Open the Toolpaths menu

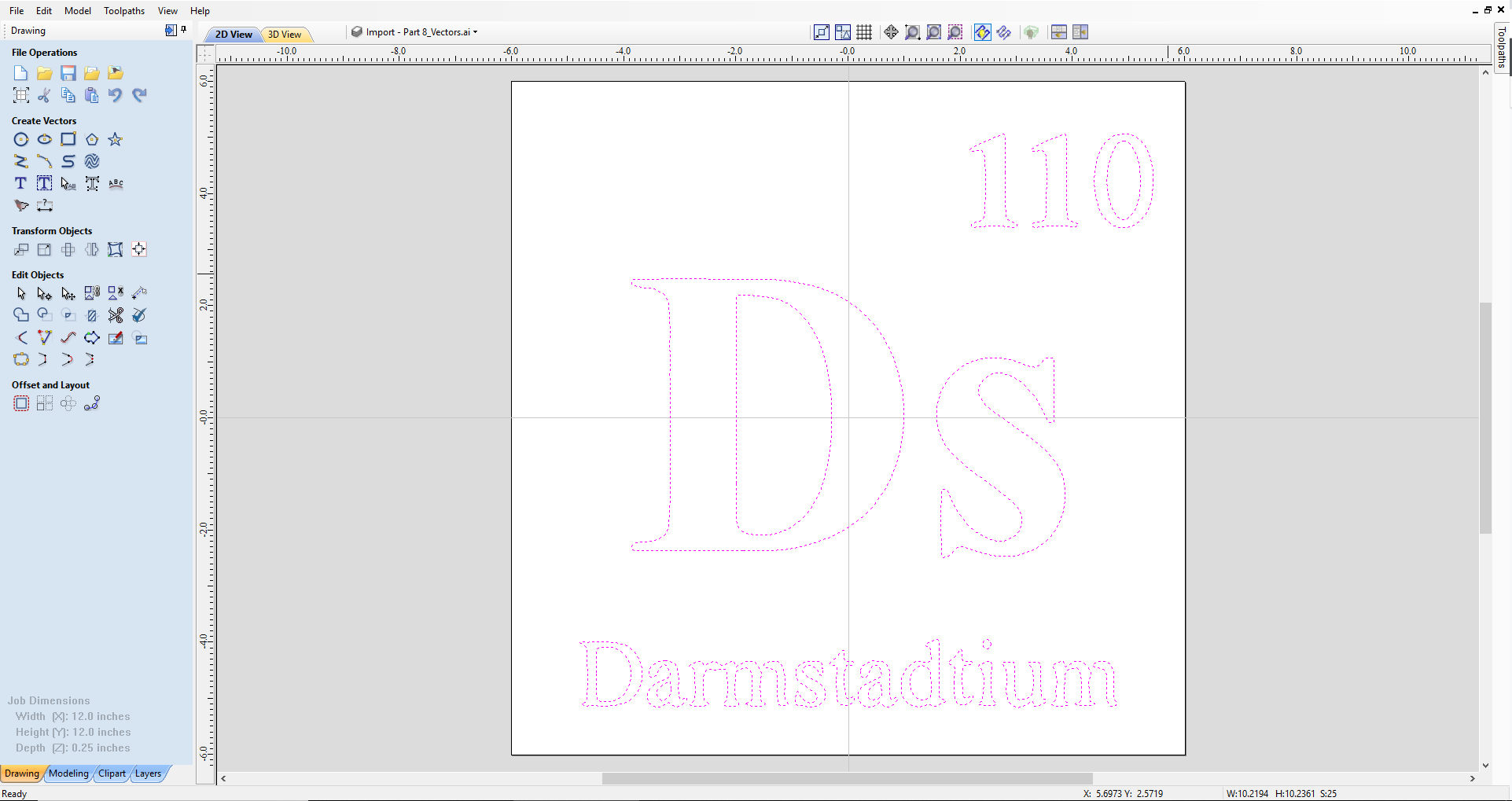tap(124, 10)
